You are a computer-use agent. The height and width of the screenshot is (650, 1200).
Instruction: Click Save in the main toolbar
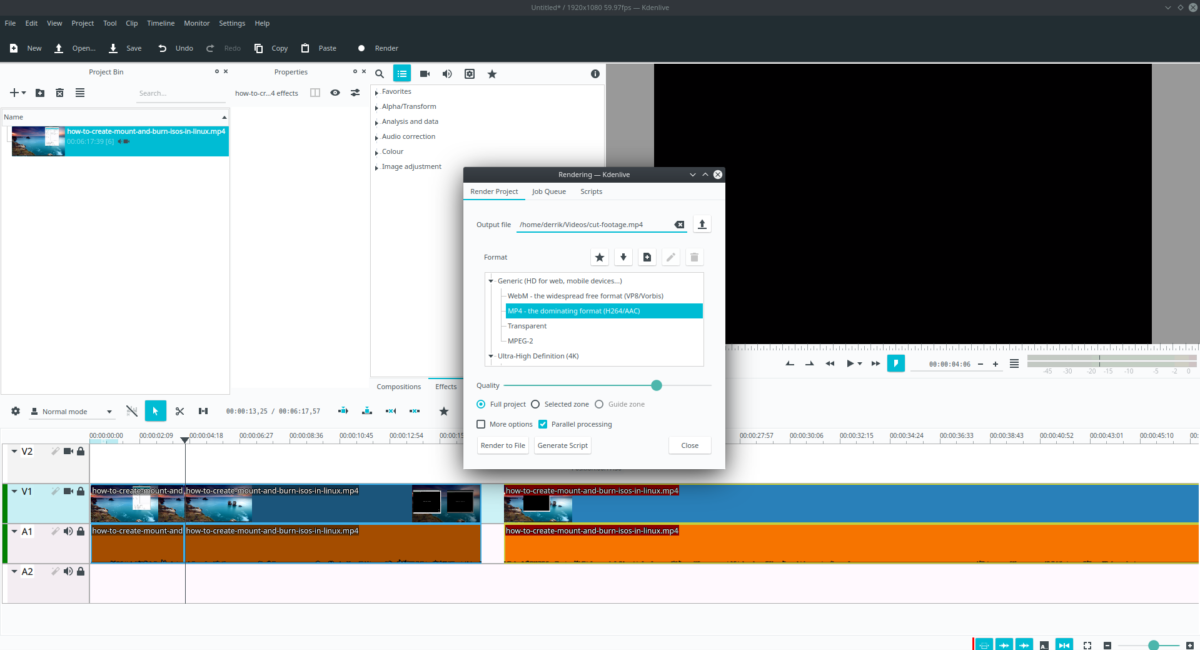(125, 48)
